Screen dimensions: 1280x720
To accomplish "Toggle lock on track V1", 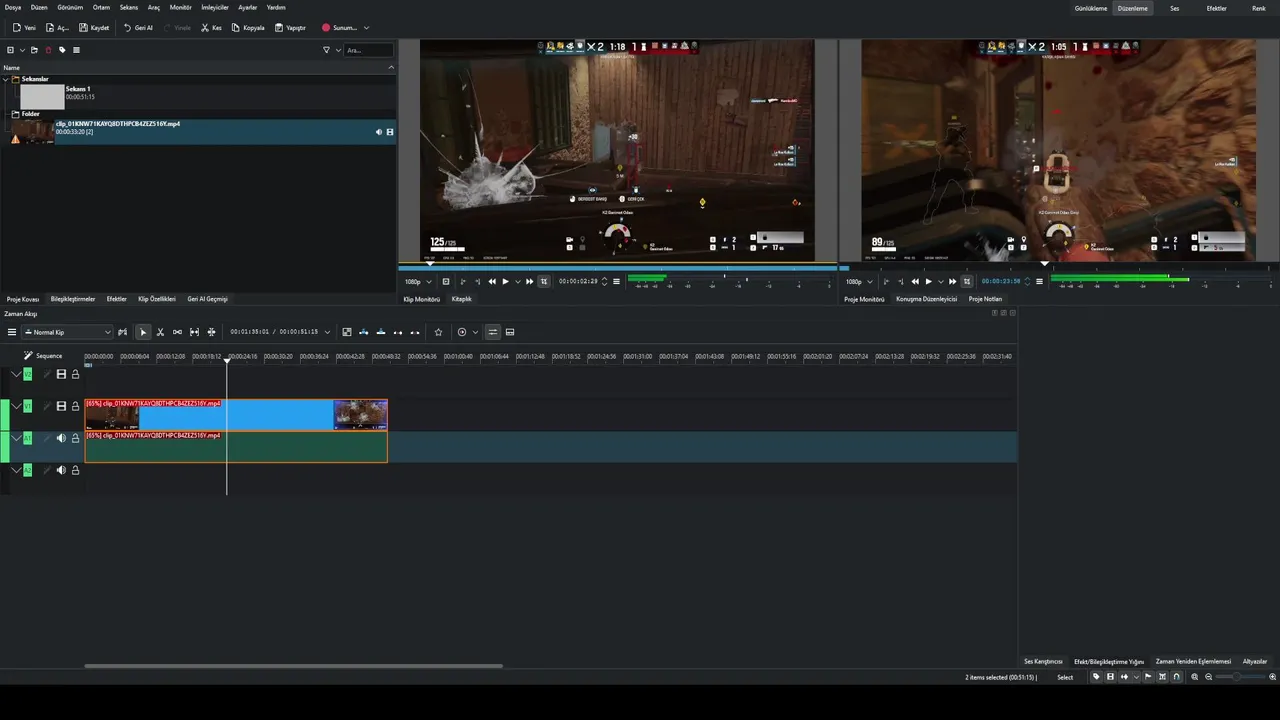I will tap(75, 406).
